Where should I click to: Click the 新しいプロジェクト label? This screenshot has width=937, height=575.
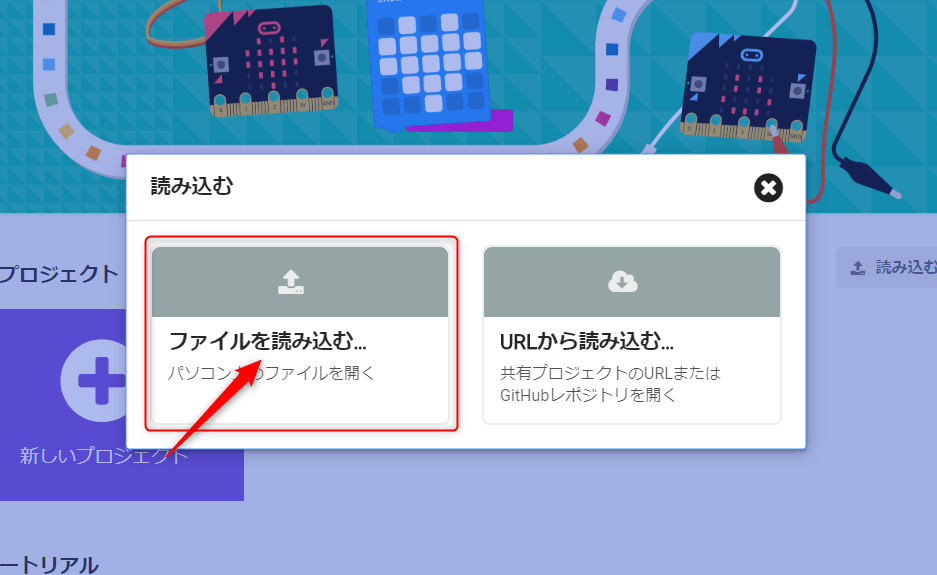point(104,455)
